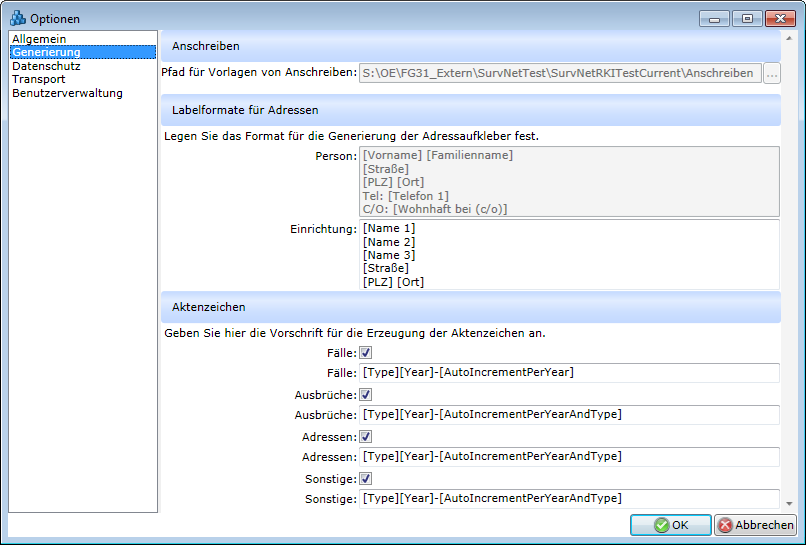Viewport: 806px width, 545px height.
Task: Click the Optionen window title icon
Action: point(17,18)
